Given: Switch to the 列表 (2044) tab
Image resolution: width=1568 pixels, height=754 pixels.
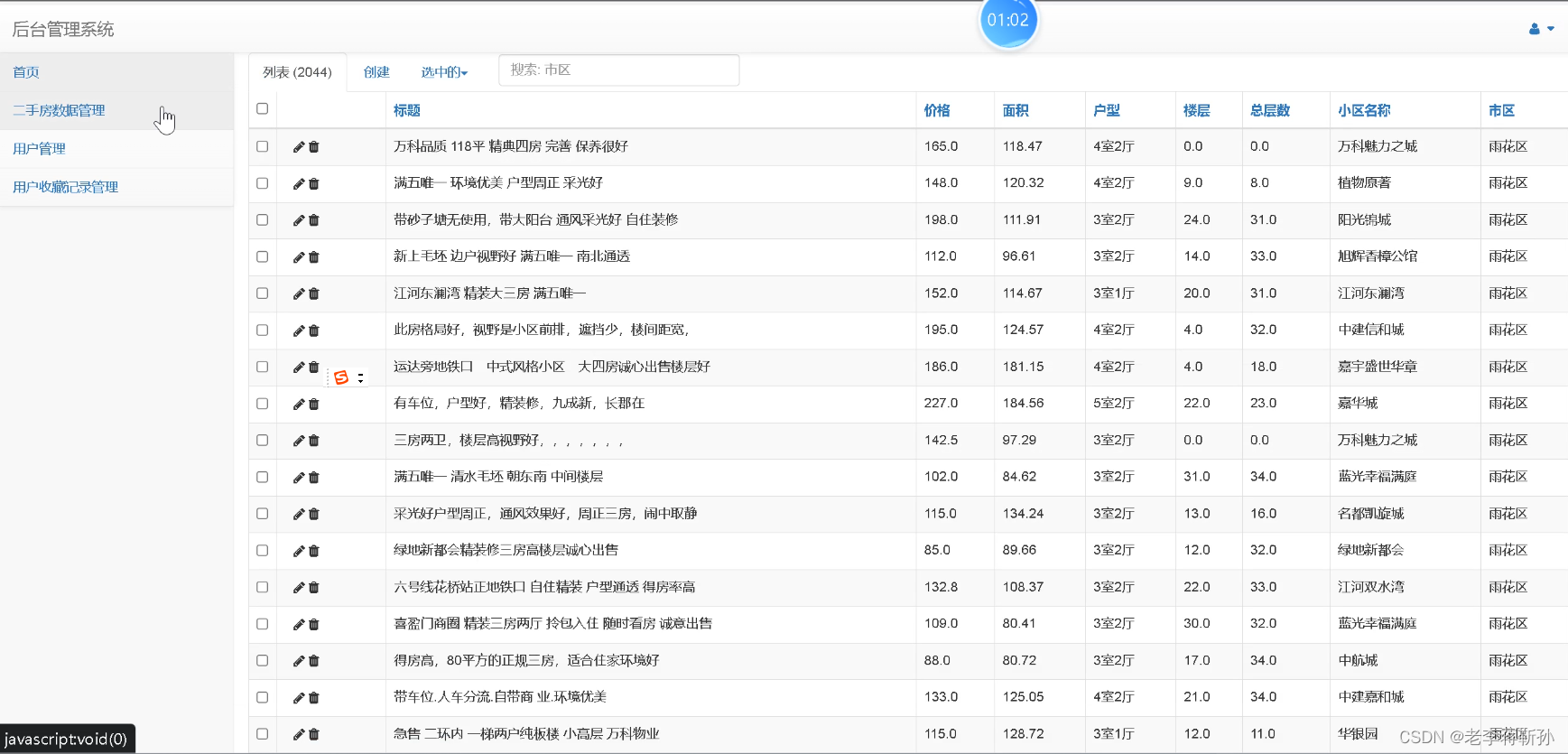Looking at the screenshot, I should point(297,72).
